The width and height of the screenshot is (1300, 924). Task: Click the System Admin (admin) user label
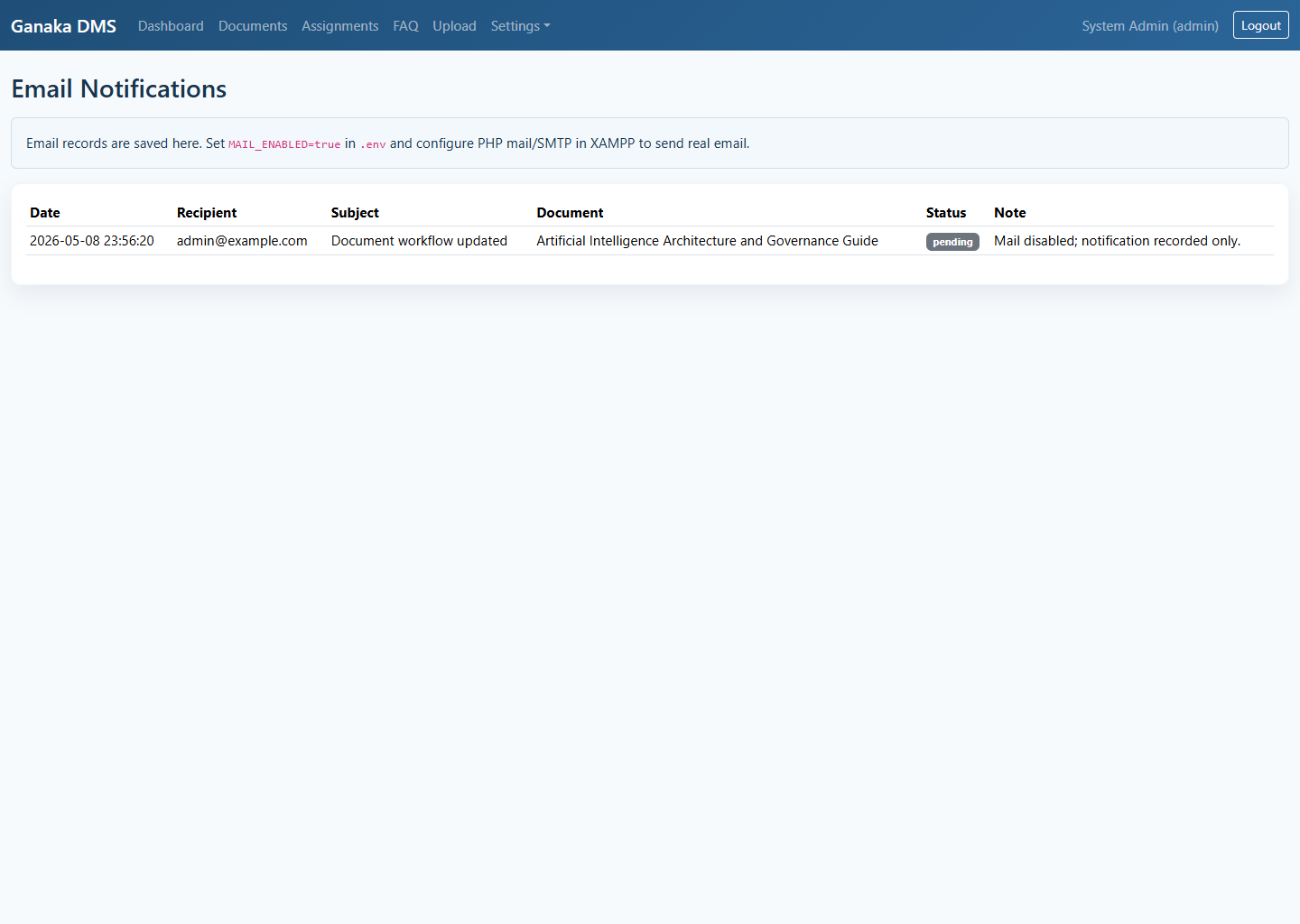tap(1150, 26)
